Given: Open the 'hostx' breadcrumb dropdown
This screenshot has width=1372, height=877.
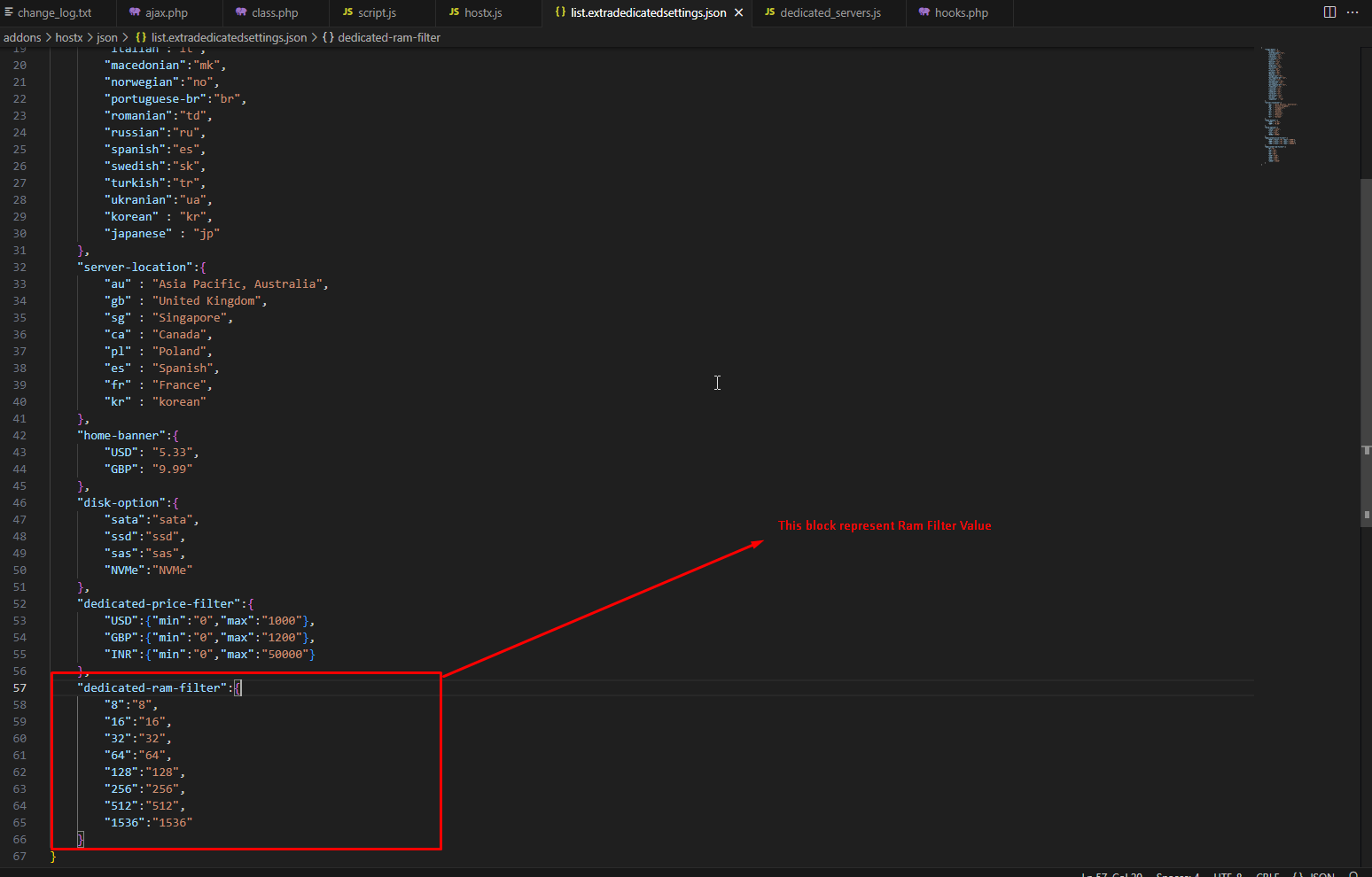Looking at the screenshot, I should (68, 37).
